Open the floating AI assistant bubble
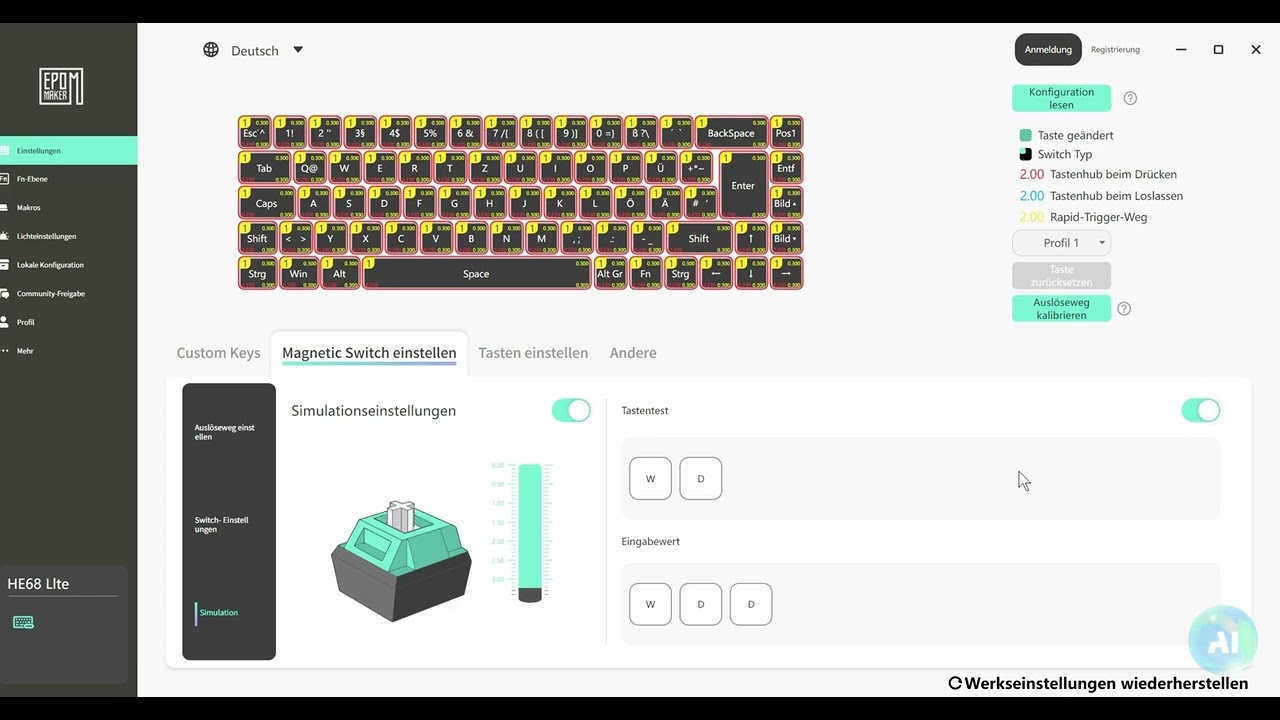 pos(1222,641)
